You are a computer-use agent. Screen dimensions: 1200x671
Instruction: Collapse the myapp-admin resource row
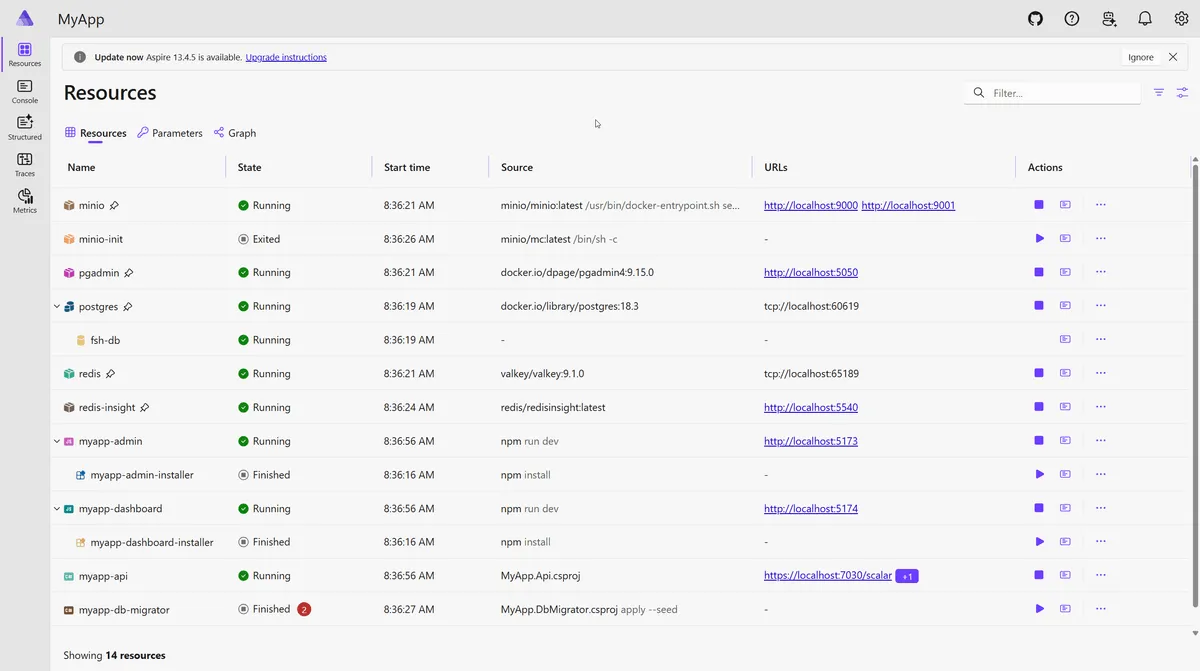[x=57, y=441]
